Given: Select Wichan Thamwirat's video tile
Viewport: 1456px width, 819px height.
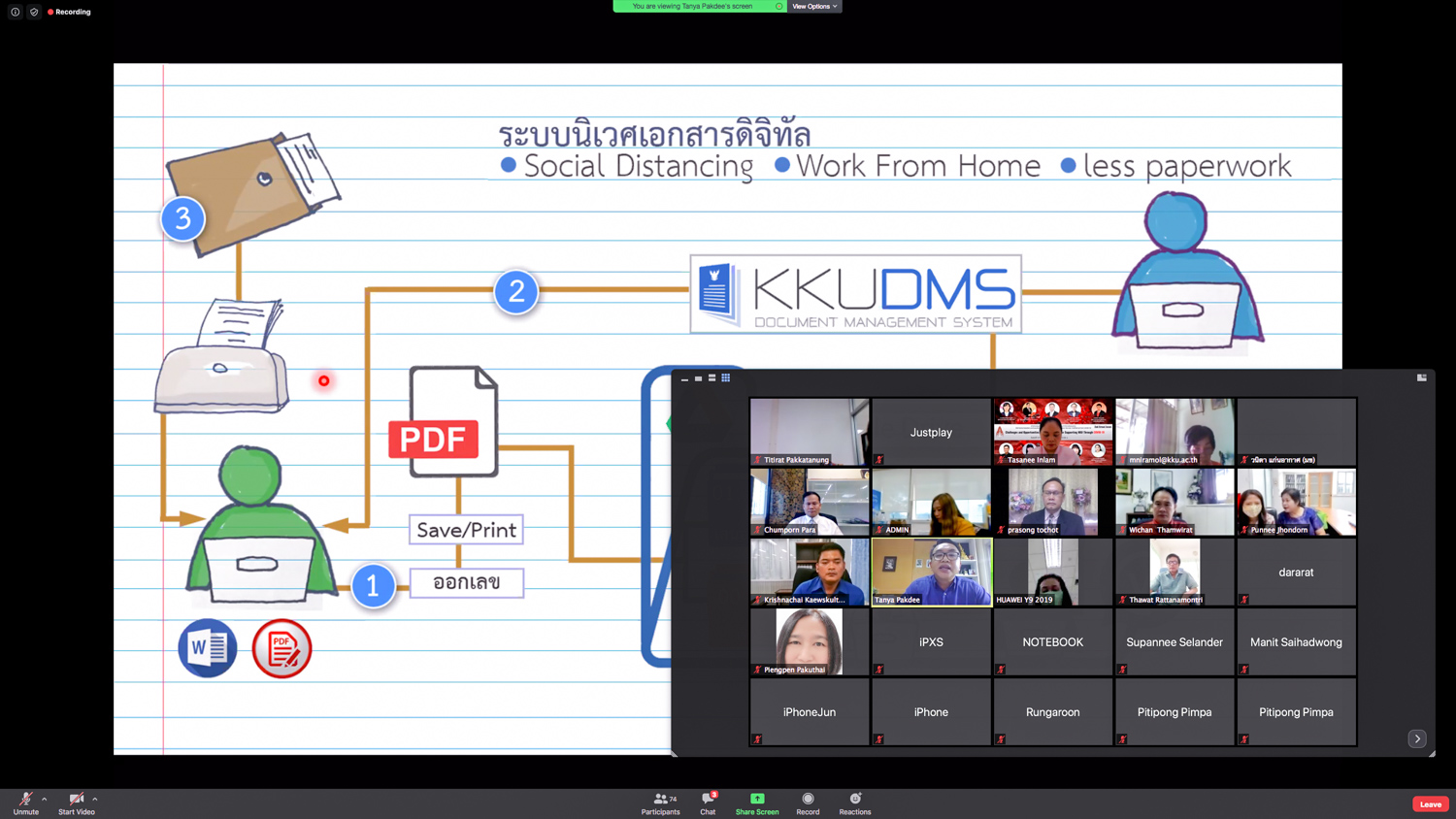Looking at the screenshot, I should tap(1175, 502).
